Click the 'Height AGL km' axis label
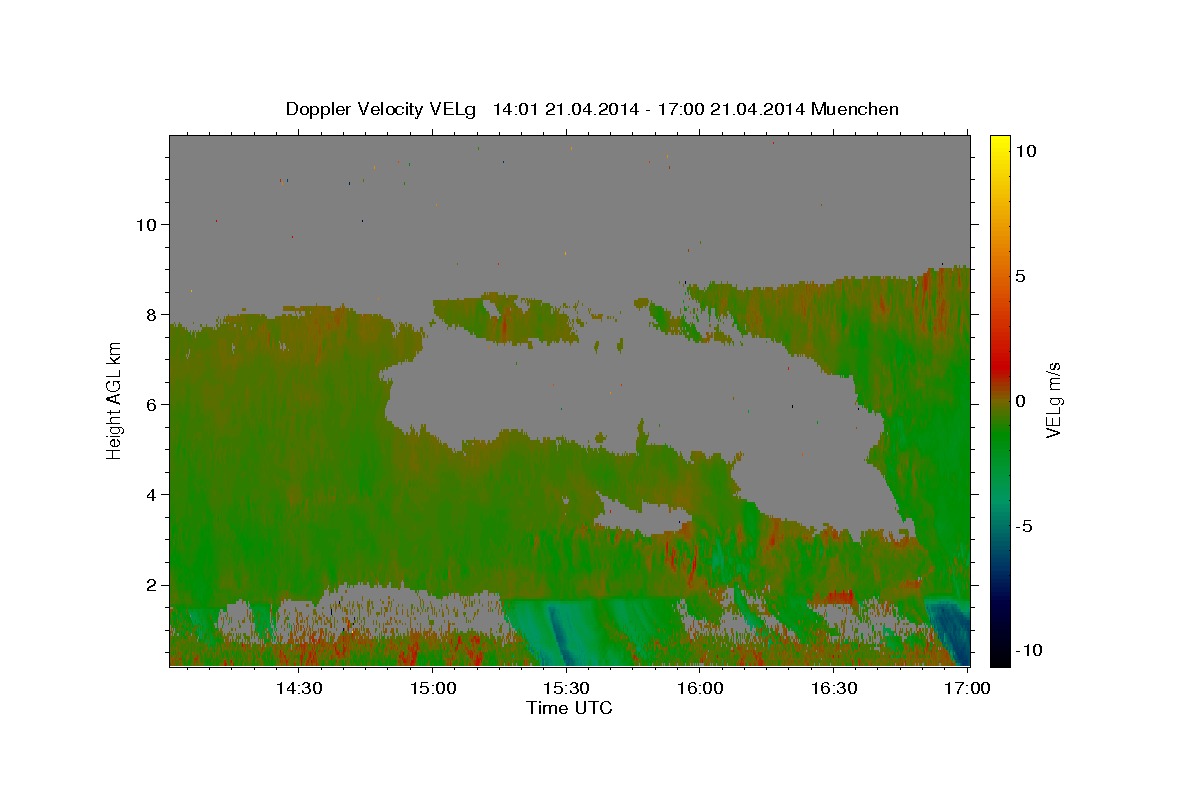1200x800 pixels. coord(115,400)
